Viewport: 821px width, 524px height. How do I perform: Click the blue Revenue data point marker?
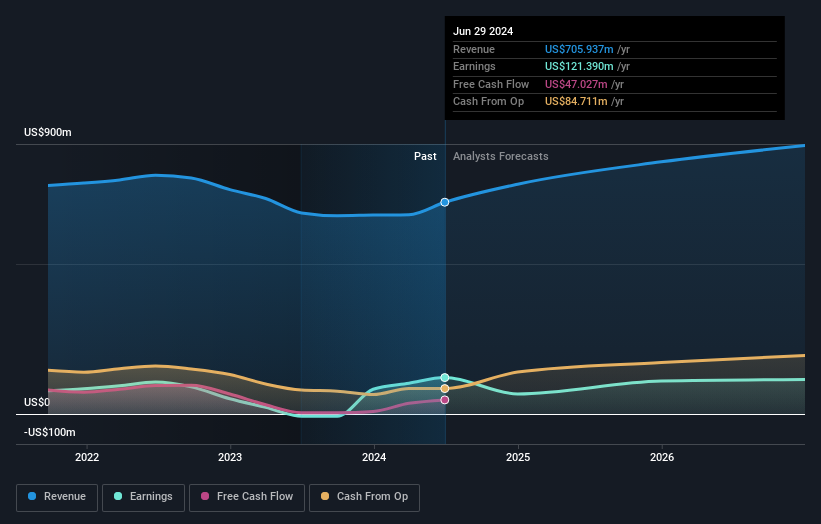(445, 202)
